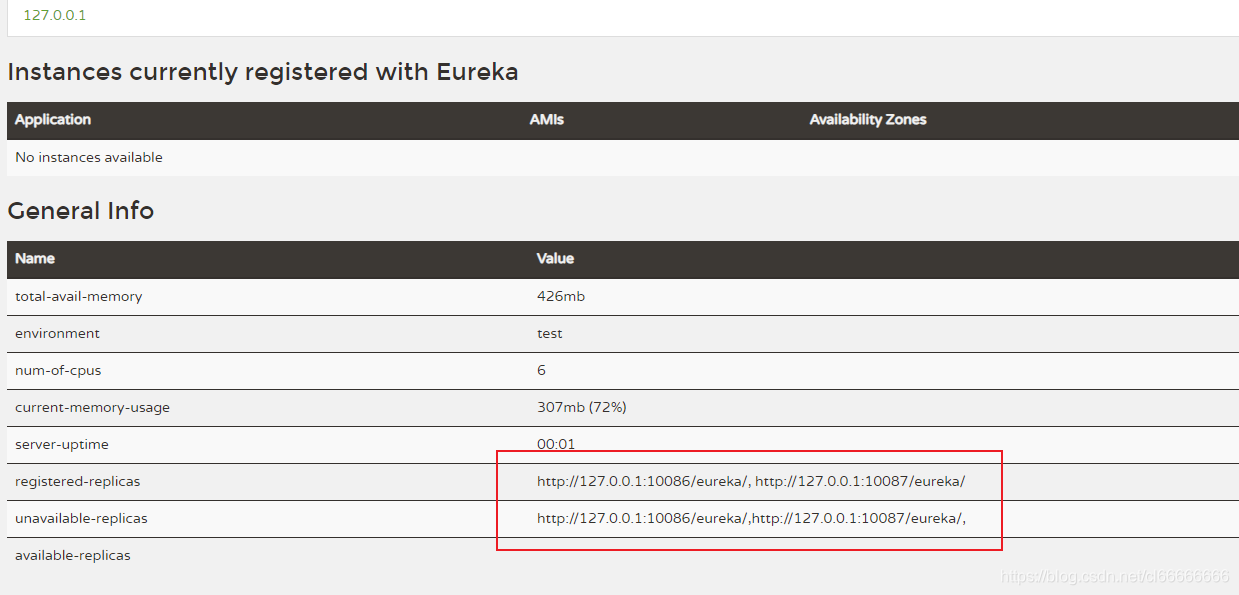Click the General Info heading
The image size is (1239, 595).
(x=81, y=211)
